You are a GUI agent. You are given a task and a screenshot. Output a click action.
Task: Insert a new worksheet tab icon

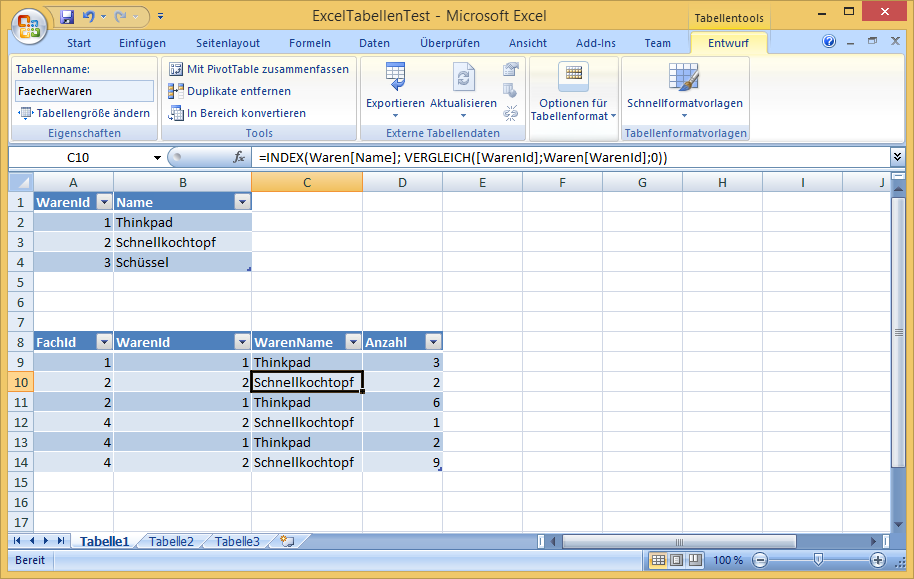coord(287,541)
